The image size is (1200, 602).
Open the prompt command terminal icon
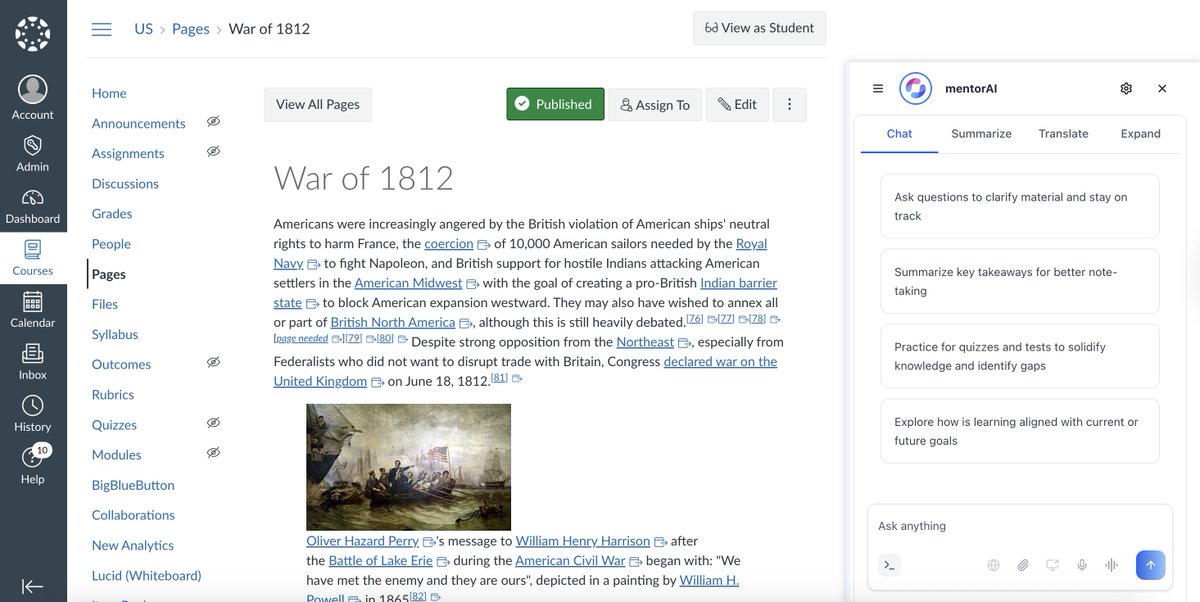pyautogui.click(x=889, y=565)
